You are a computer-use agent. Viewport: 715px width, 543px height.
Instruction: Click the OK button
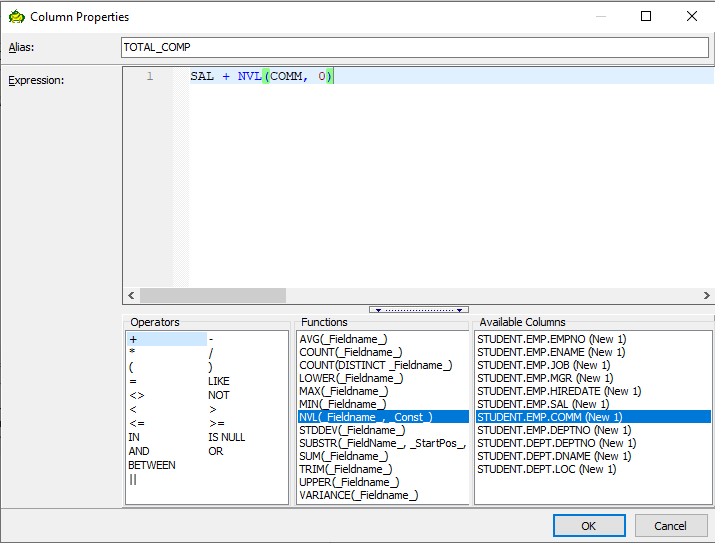(589, 526)
